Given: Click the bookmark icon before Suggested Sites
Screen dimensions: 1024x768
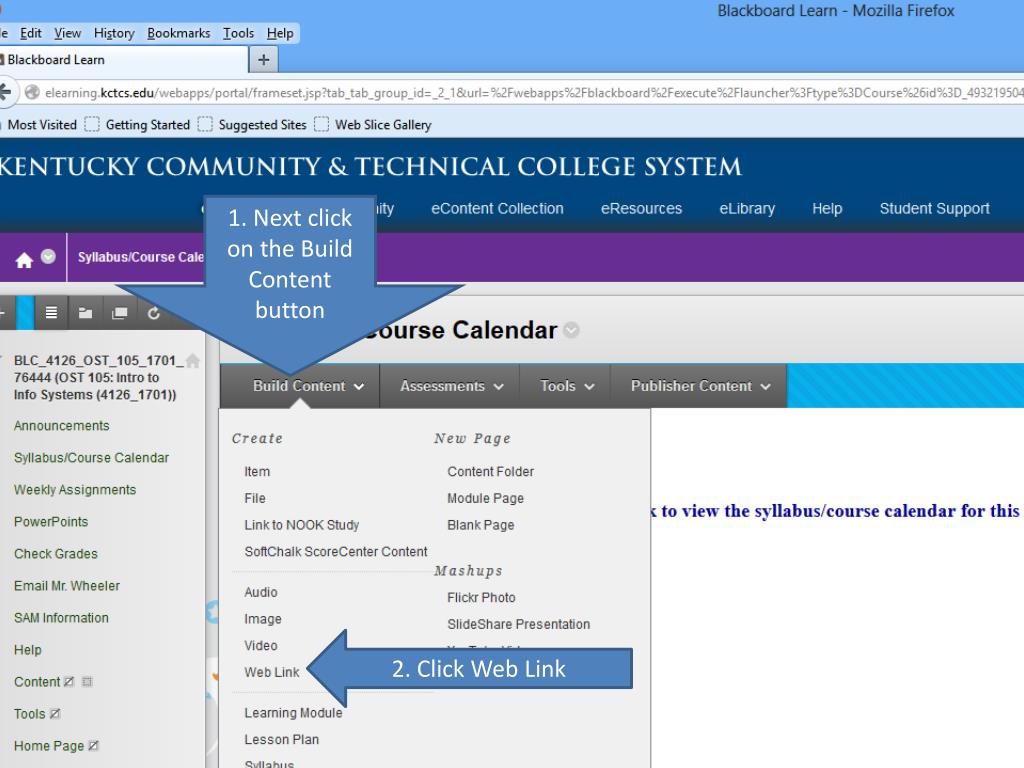Looking at the screenshot, I should coord(205,124).
